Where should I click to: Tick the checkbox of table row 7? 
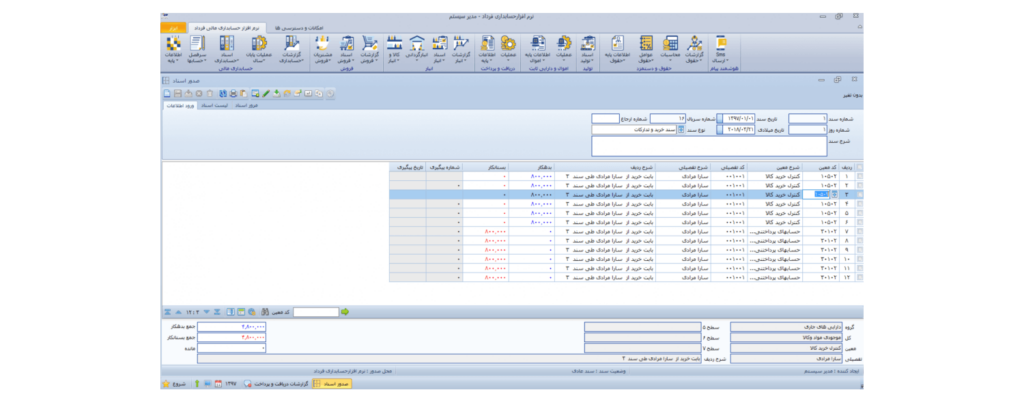coord(859,231)
